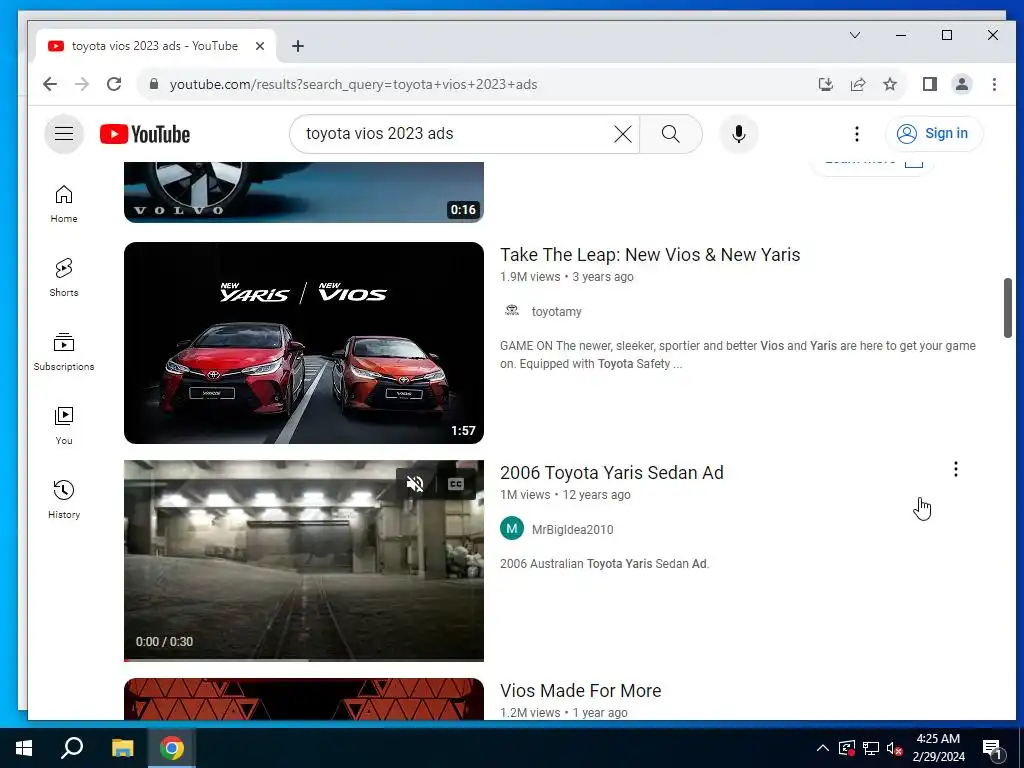Screen dimensions: 1024x768
Task: Click GAME ON video description text
Action: click(x=738, y=355)
